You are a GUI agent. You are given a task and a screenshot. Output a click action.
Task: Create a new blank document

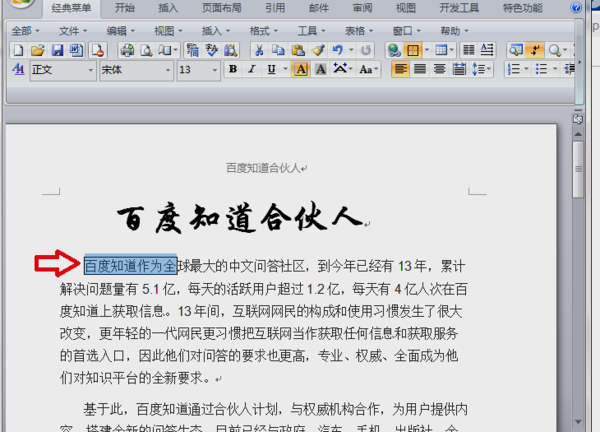(x=18, y=50)
